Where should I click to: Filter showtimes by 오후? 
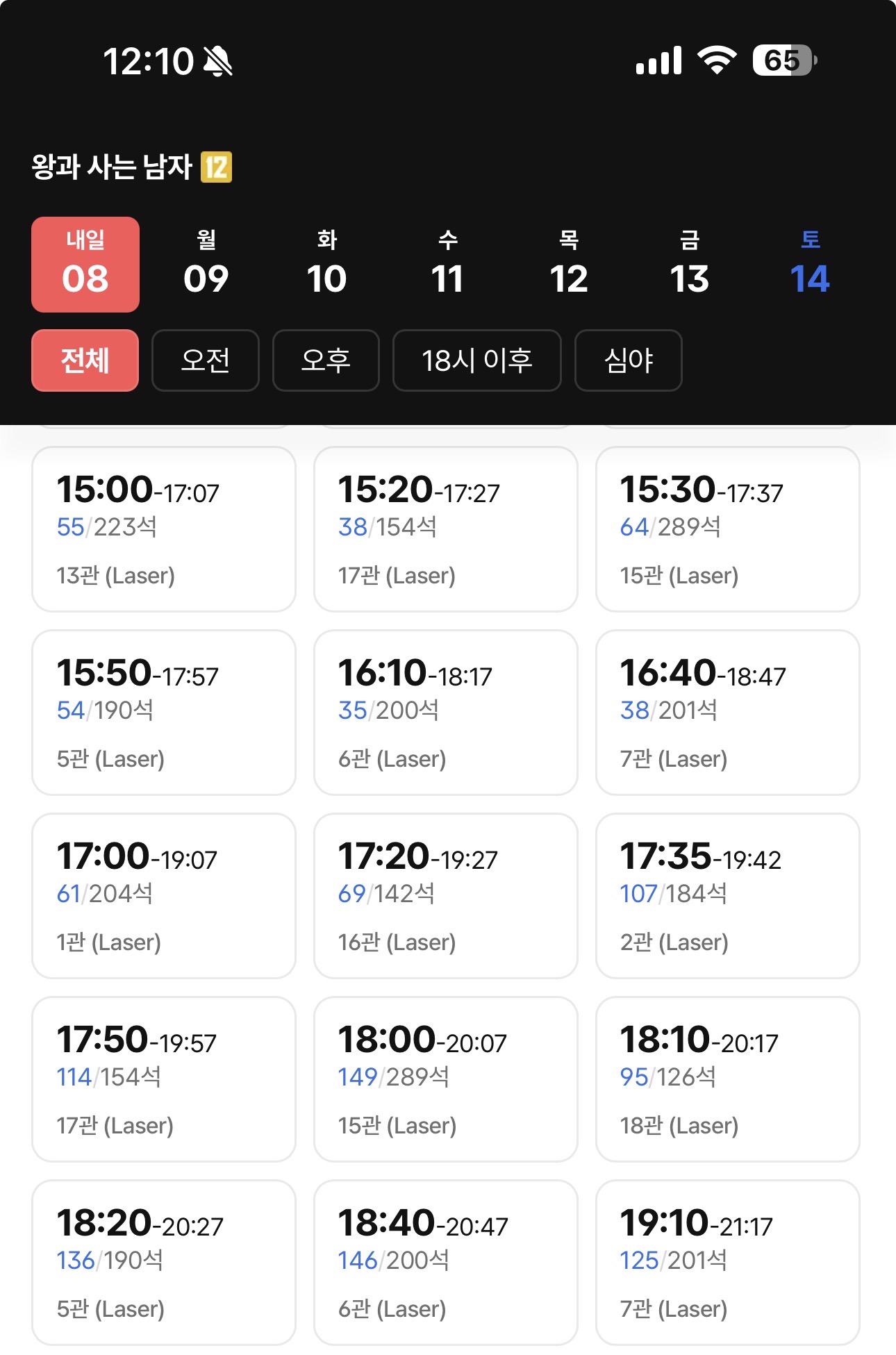(x=326, y=360)
